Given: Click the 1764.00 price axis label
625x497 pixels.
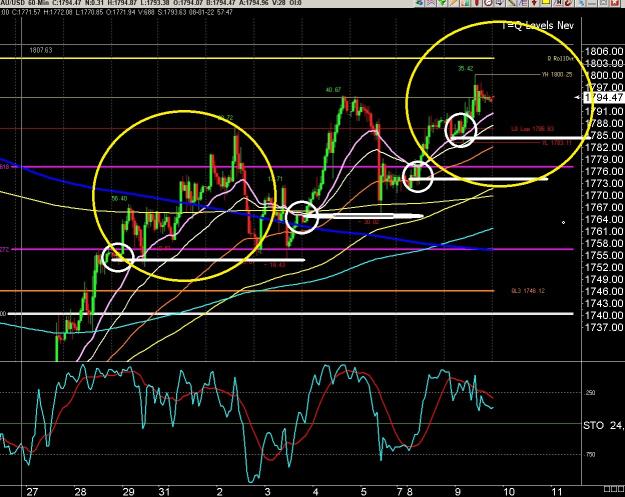Looking at the screenshot, I should (x=604, y=219).
